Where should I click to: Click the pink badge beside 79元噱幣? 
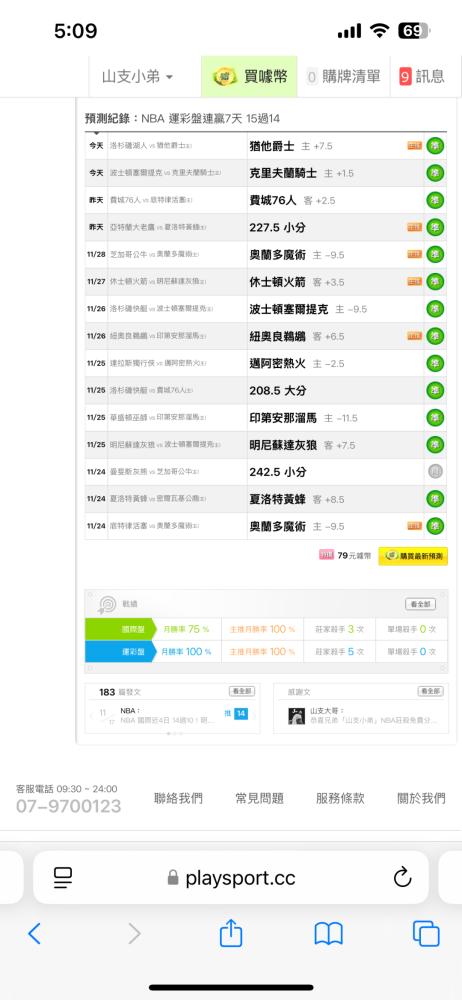tap(327, 555)
